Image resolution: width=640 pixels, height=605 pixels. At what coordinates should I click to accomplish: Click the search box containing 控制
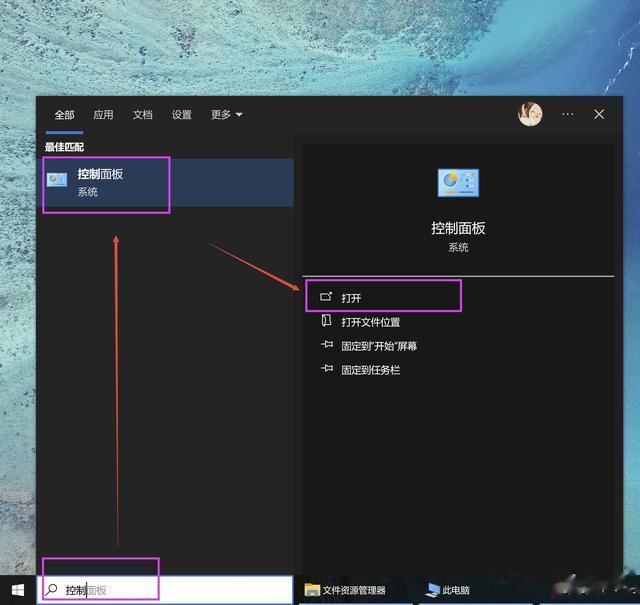165,590
